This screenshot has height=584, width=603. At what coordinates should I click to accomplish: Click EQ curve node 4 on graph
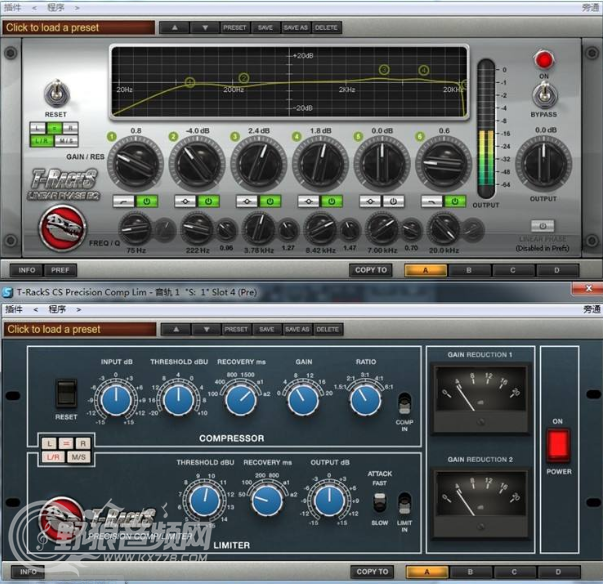(423, 70)
